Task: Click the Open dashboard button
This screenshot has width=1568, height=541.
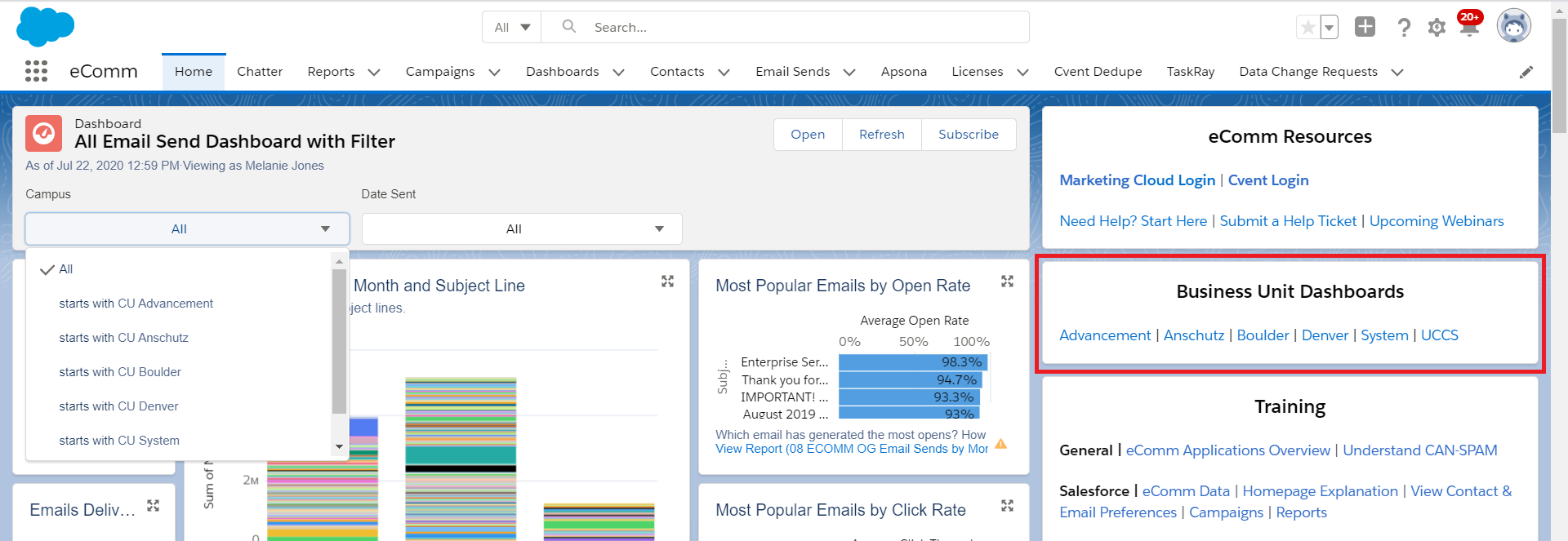Action: click(x=808, y=135)
